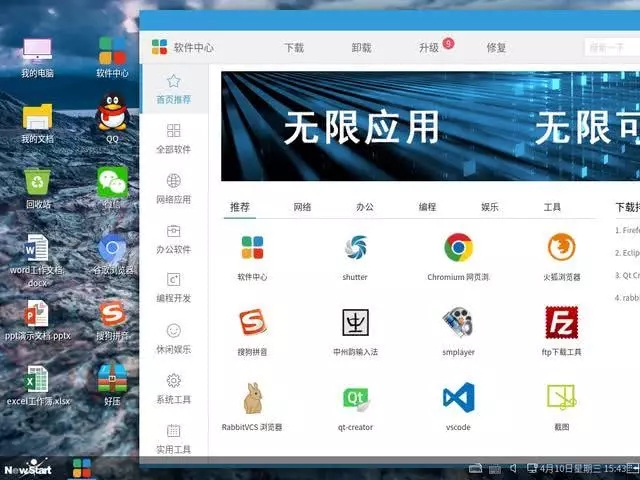Switch to the 办公 category tab
This screenshot has height=480, width=640.
[x=364, y=207]
